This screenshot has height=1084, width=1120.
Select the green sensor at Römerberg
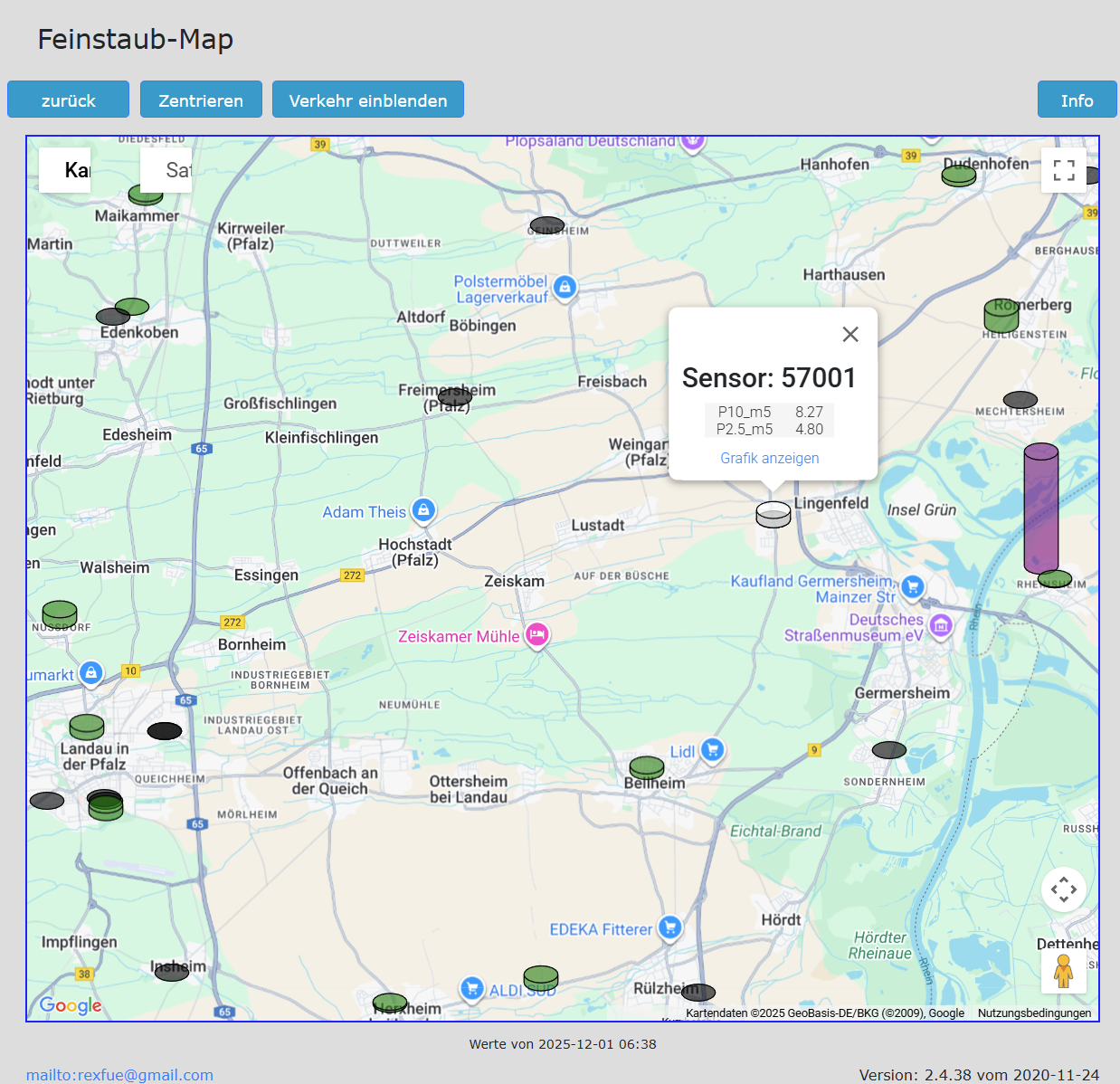pos(1001,316)
